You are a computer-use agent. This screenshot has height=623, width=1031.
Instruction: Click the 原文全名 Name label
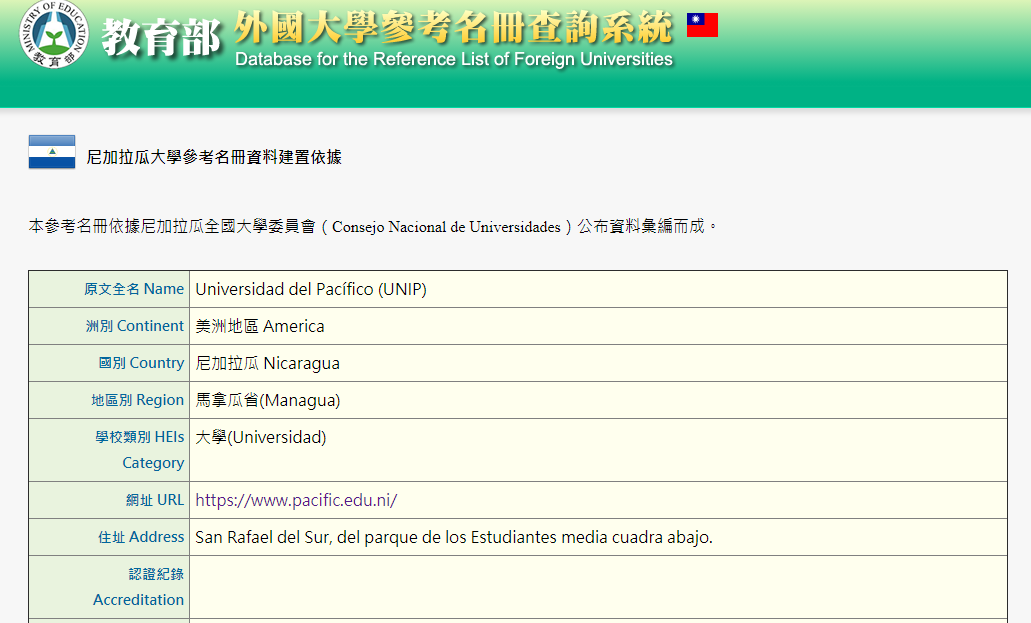[x=134, y=289]
